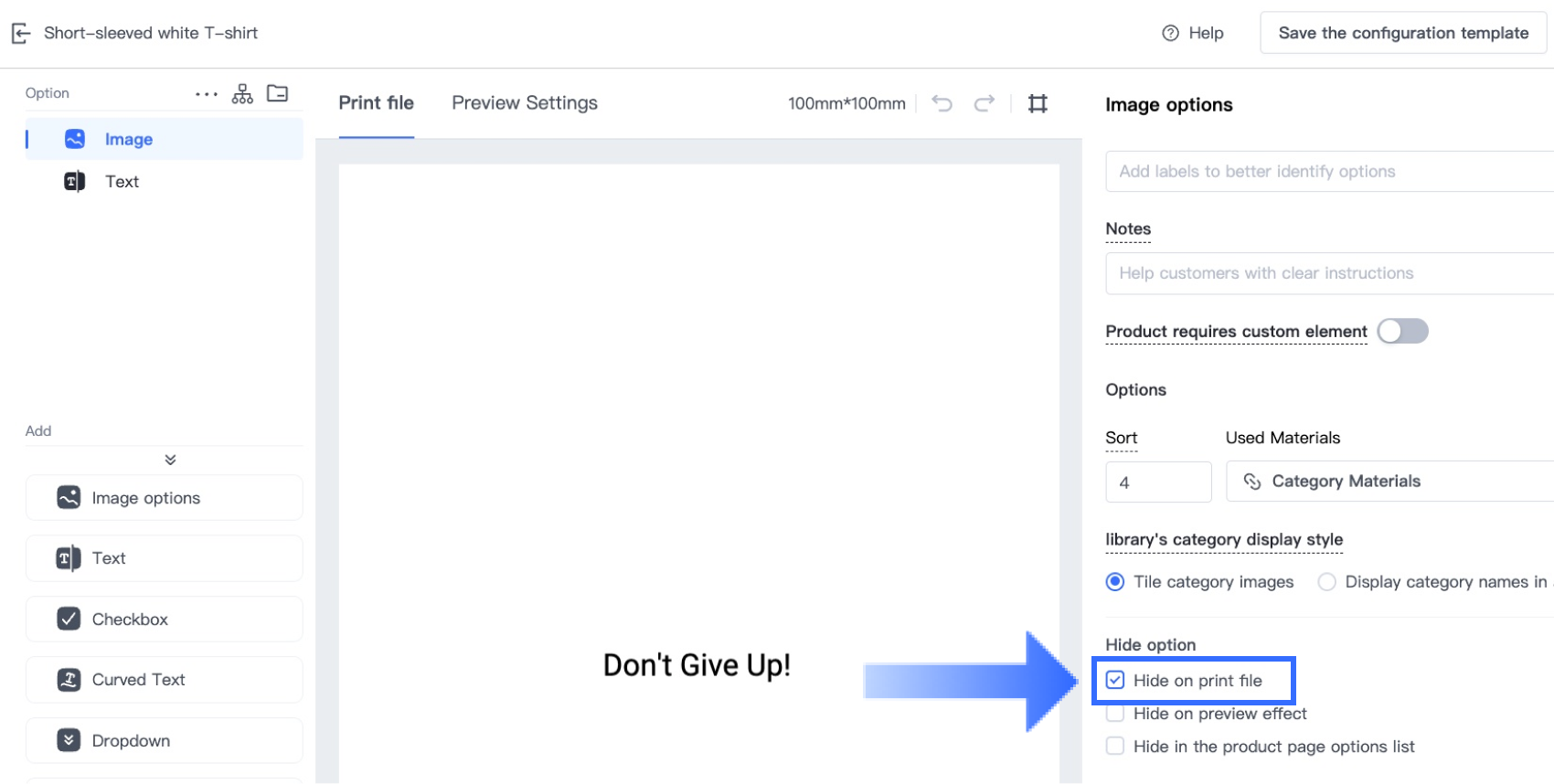Click the crop artboard icon

pos(1038,103)
